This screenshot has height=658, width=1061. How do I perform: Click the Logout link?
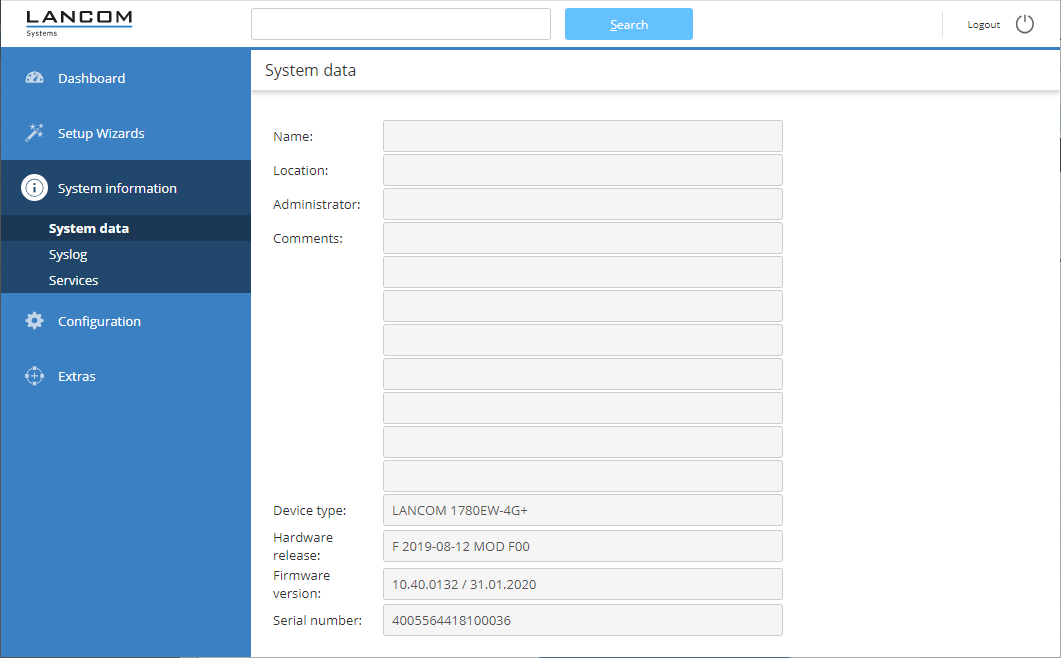coord(983,25)
